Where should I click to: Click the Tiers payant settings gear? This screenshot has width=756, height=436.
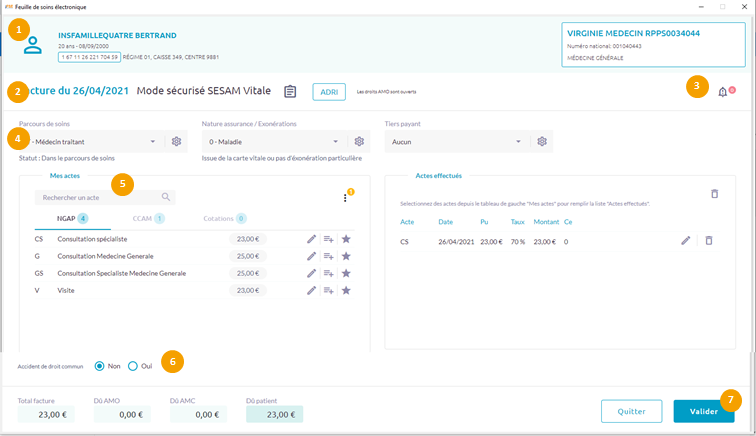click(541, 142)
